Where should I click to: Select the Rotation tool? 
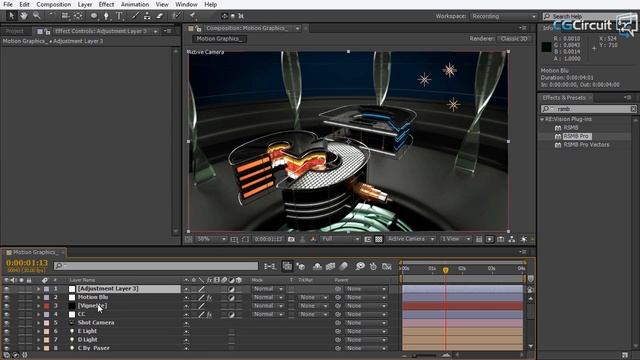coord(52,16)
